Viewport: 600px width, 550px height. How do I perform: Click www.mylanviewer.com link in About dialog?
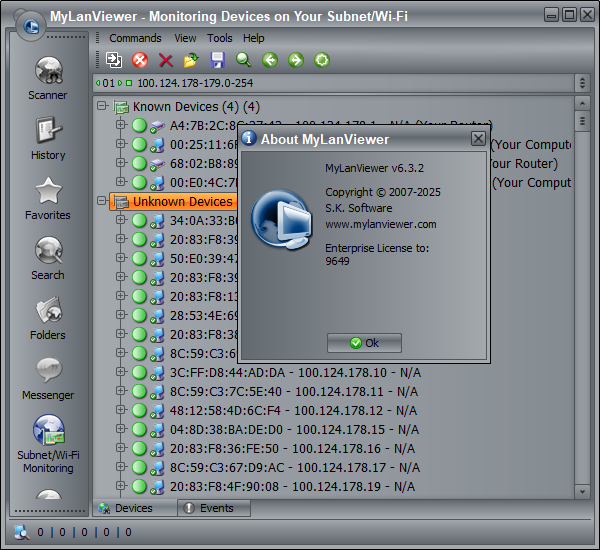click(381, 224)
